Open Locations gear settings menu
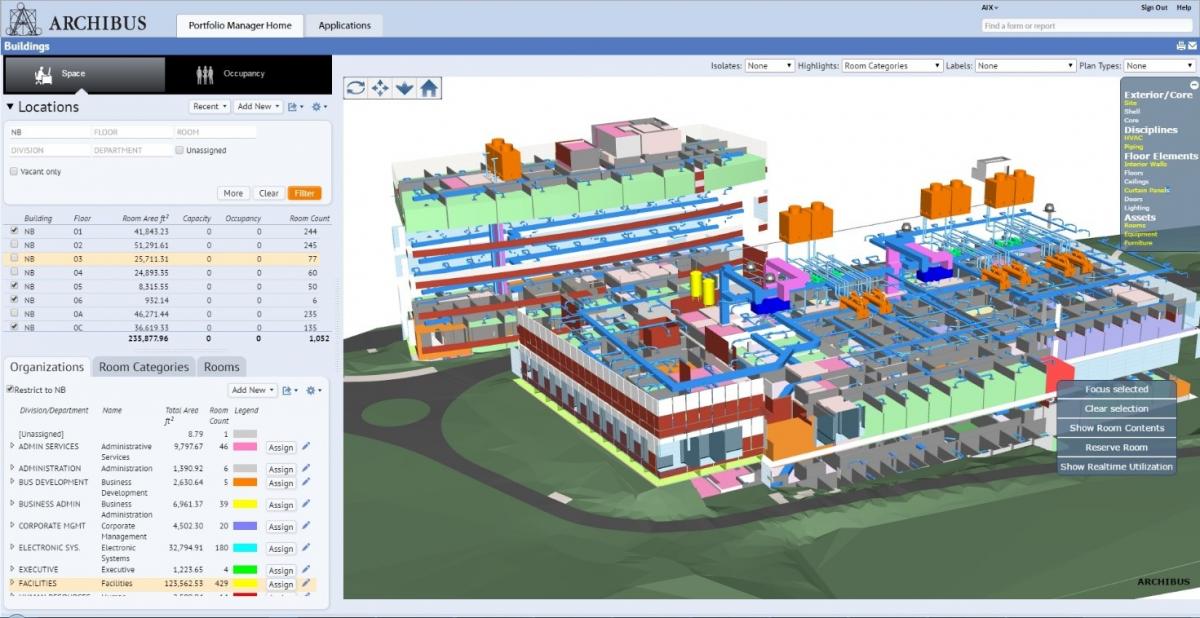1200x618 pixels. coord(319,107)
